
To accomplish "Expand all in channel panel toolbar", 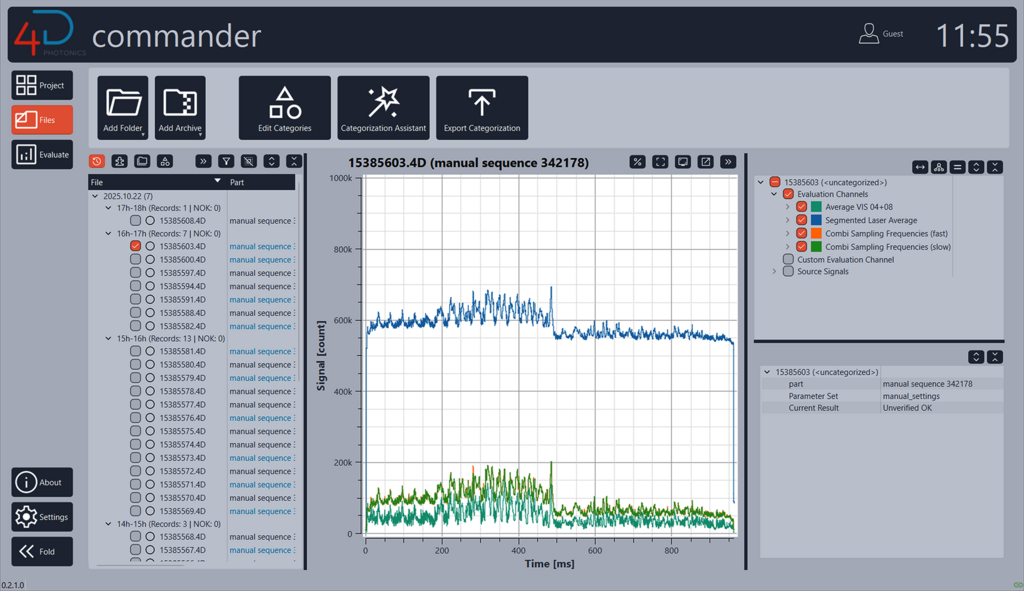I will coord(976,167).
